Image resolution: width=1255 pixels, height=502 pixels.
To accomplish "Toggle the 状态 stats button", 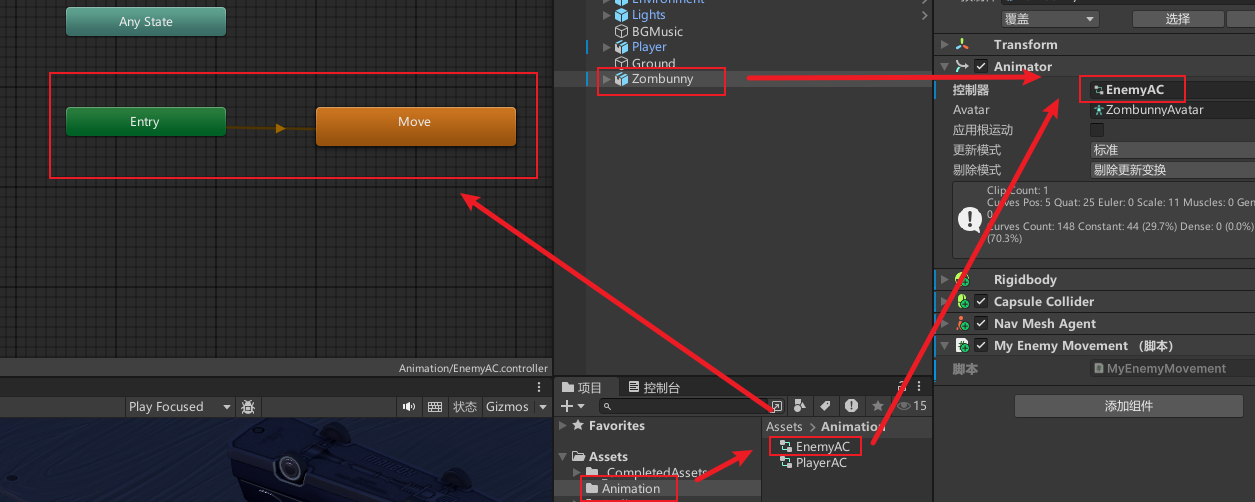I will pos(465,407).
